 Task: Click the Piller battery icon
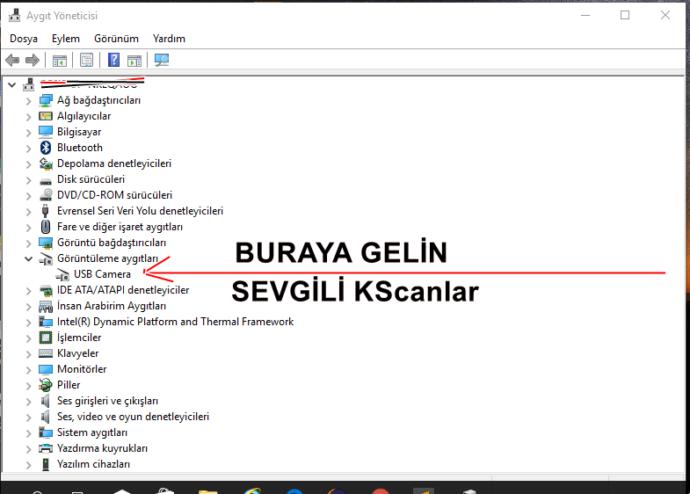click(x=45, y=385)
